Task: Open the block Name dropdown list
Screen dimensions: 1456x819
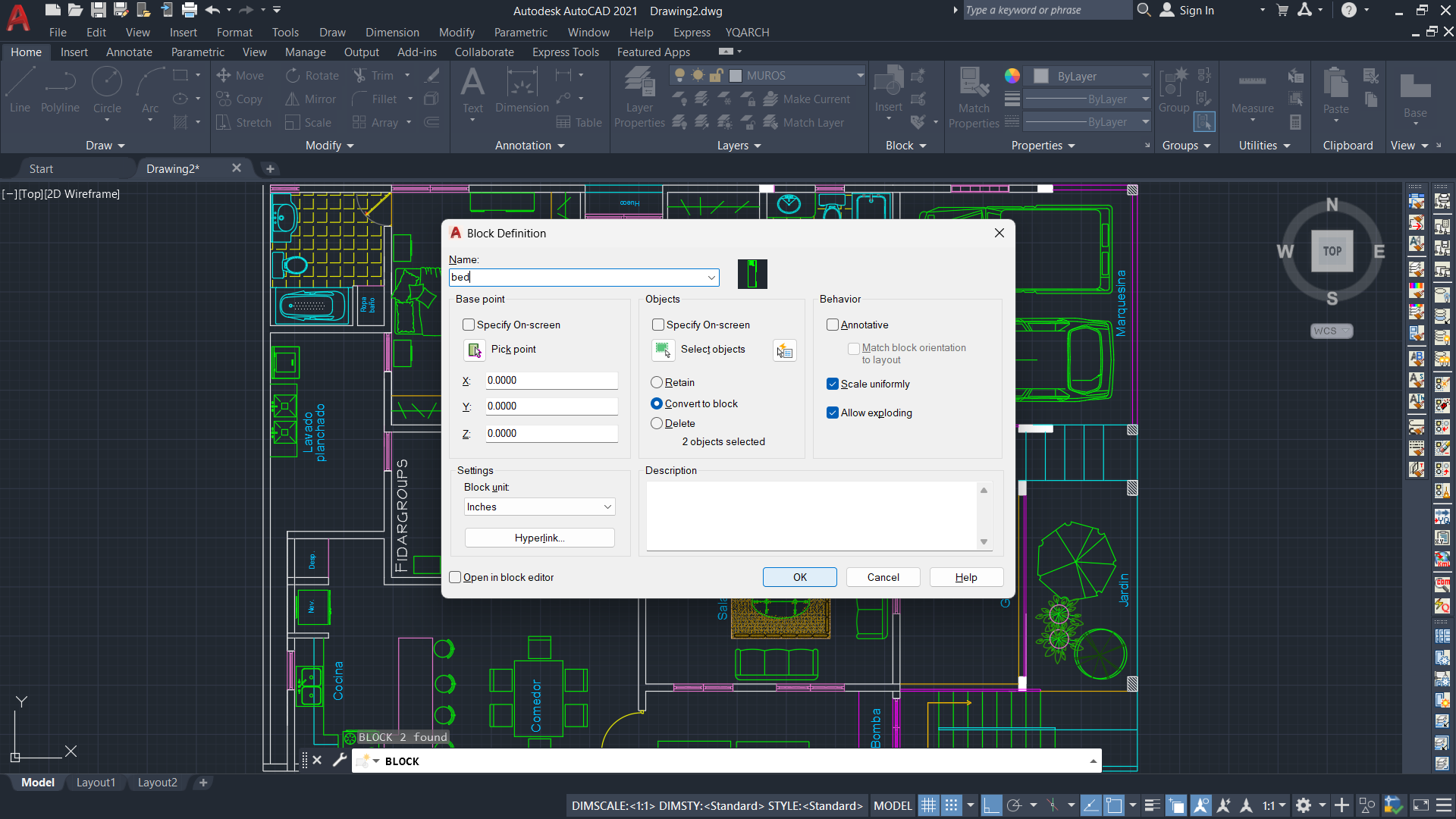Action: point(711,278)
